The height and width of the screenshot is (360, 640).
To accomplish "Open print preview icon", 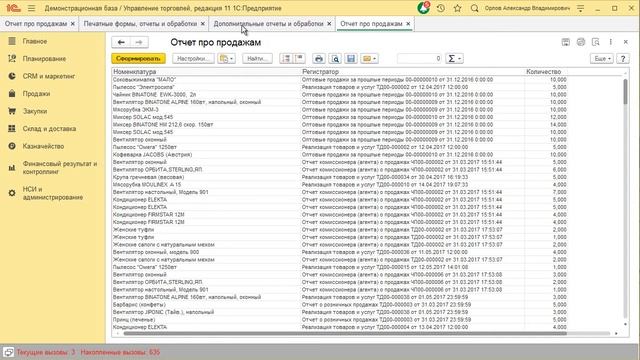I will (335, 59).
